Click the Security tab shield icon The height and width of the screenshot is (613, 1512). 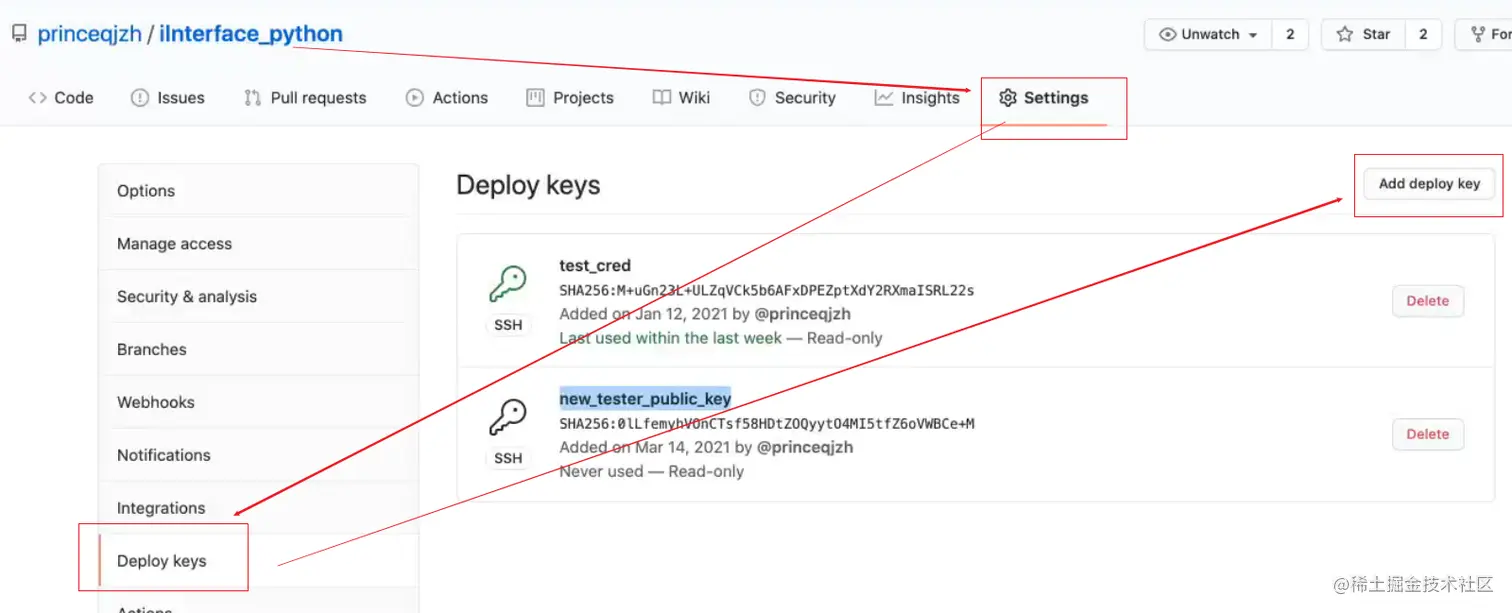[757, 98]
